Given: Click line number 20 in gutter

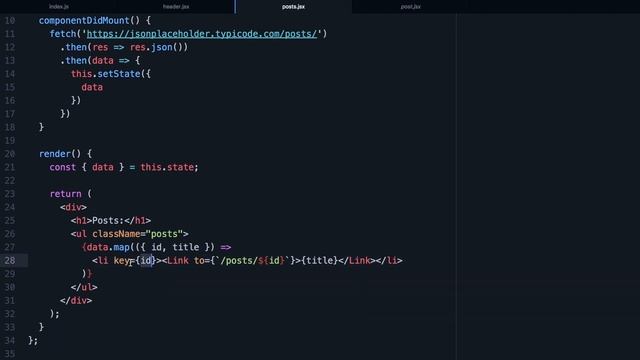Looking at the screenshot, I should (x=10, y=154).
